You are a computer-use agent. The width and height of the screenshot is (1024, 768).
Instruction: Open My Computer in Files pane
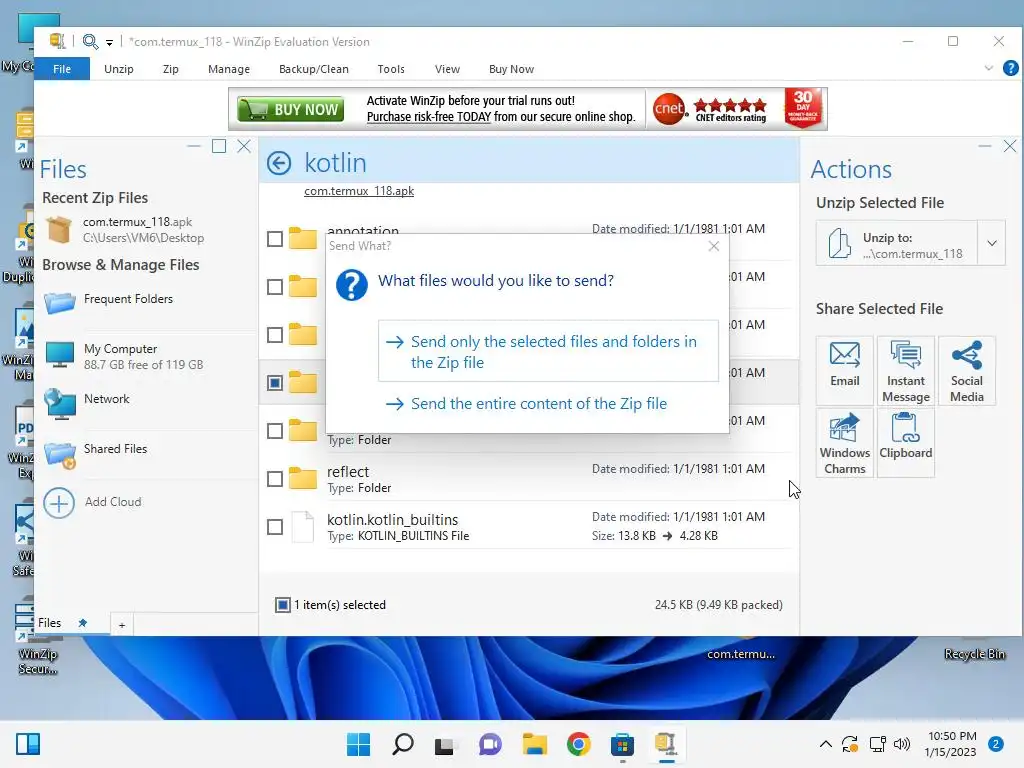tap(124, 356)
